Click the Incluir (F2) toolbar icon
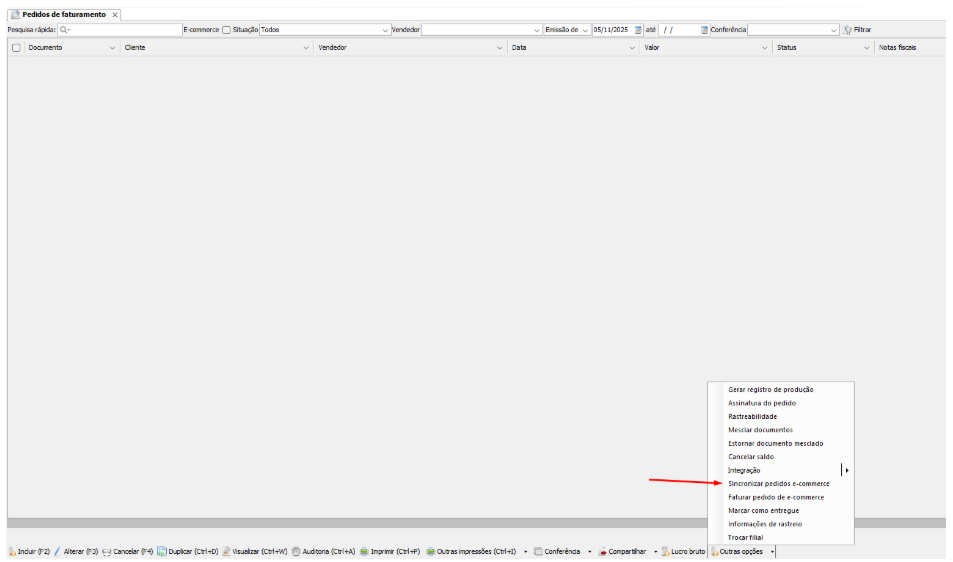This screenshot has width=953, height=562. 12,551
